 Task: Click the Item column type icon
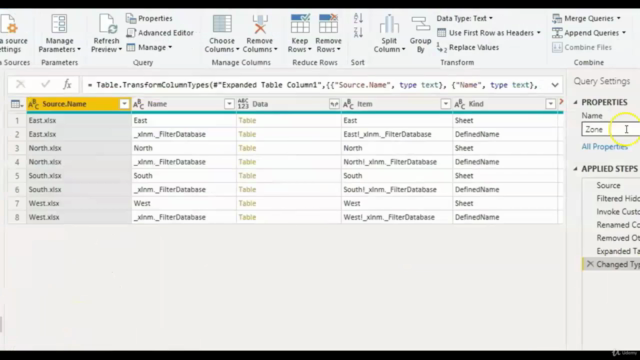[x=348, y=104]
